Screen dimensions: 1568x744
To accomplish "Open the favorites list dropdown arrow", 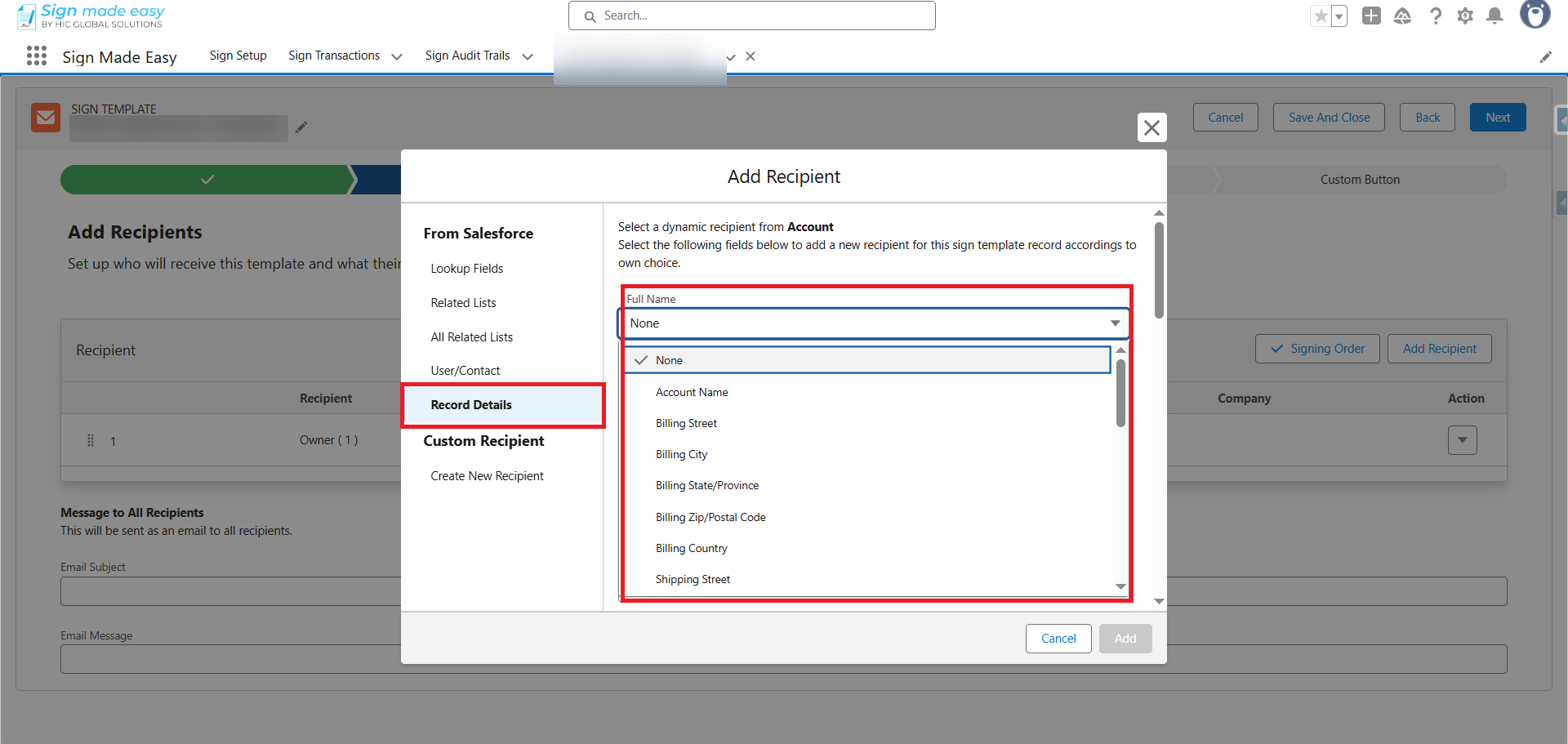I will [1339, 16].
